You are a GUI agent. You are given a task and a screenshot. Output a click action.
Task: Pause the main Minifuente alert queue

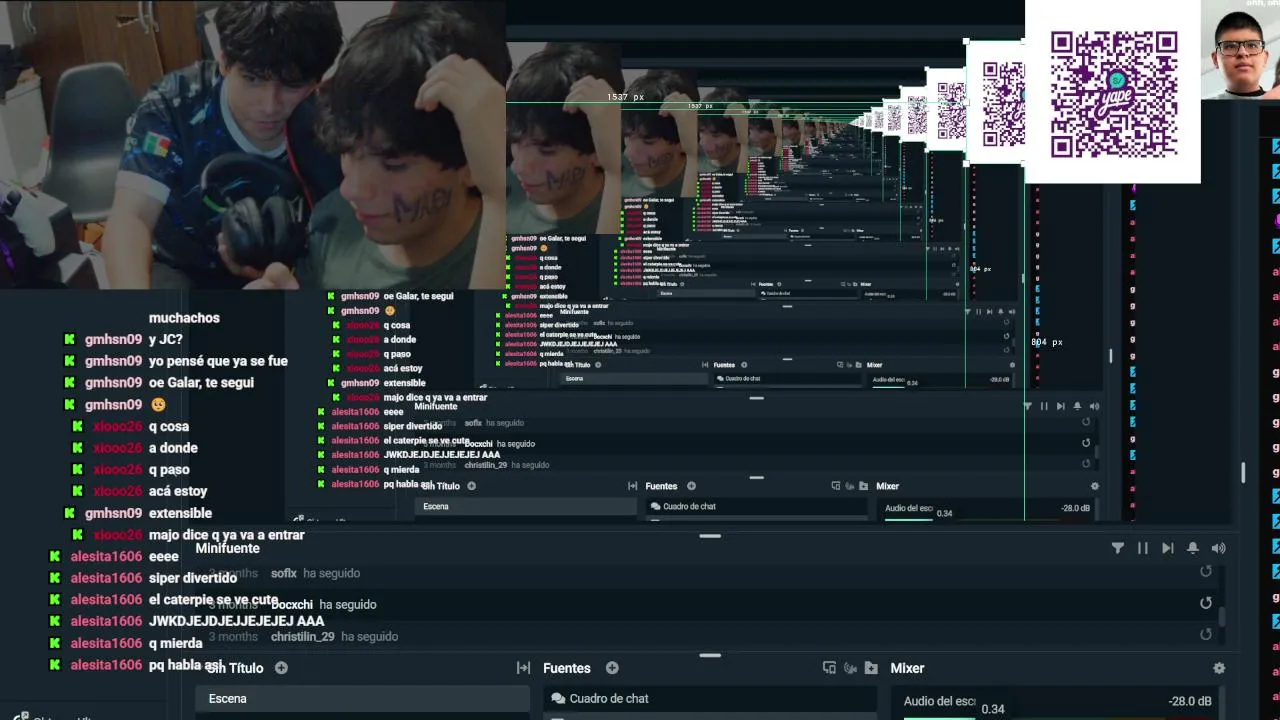(1142, 548)
